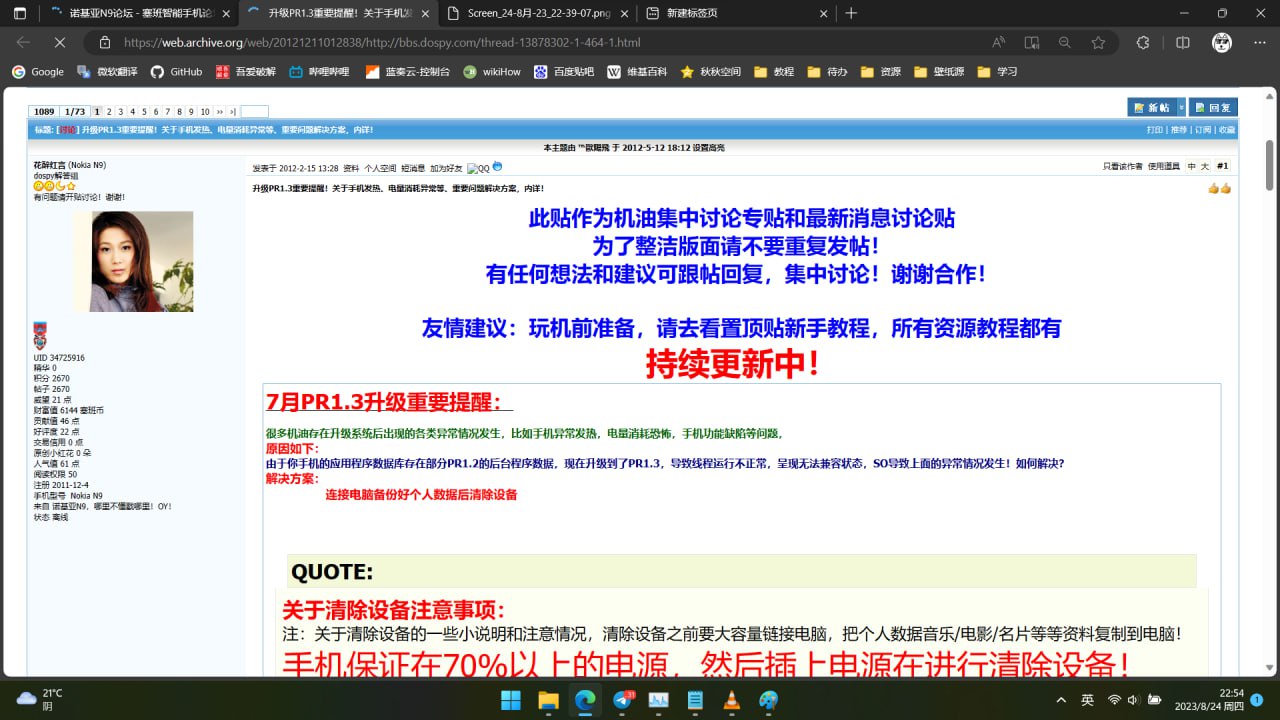Expand the 壁纸源 bookmarks folder

click(940, 72)
